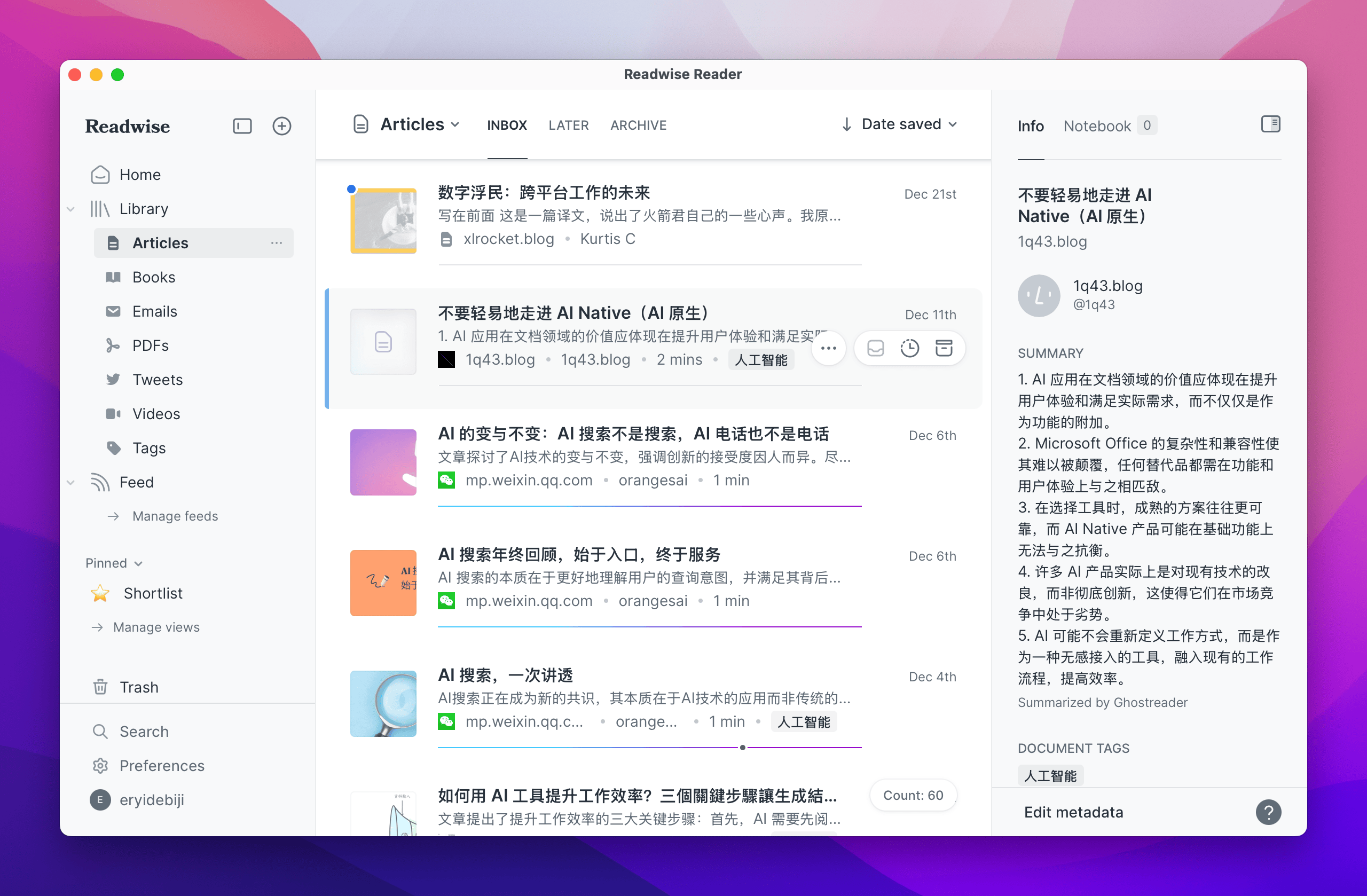Click the 数字浮民 article thumbnail
This screenshot has height=896, width=1367.
click(x=383, y=221)
